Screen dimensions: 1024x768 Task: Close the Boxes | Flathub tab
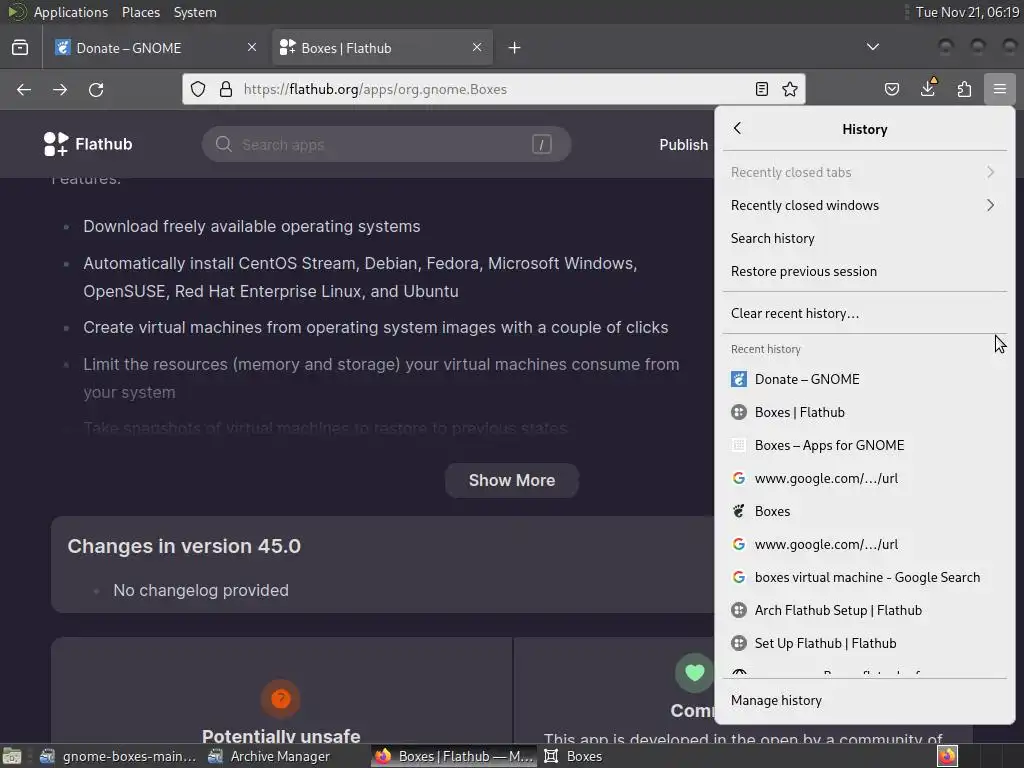(x=477, y=48)
